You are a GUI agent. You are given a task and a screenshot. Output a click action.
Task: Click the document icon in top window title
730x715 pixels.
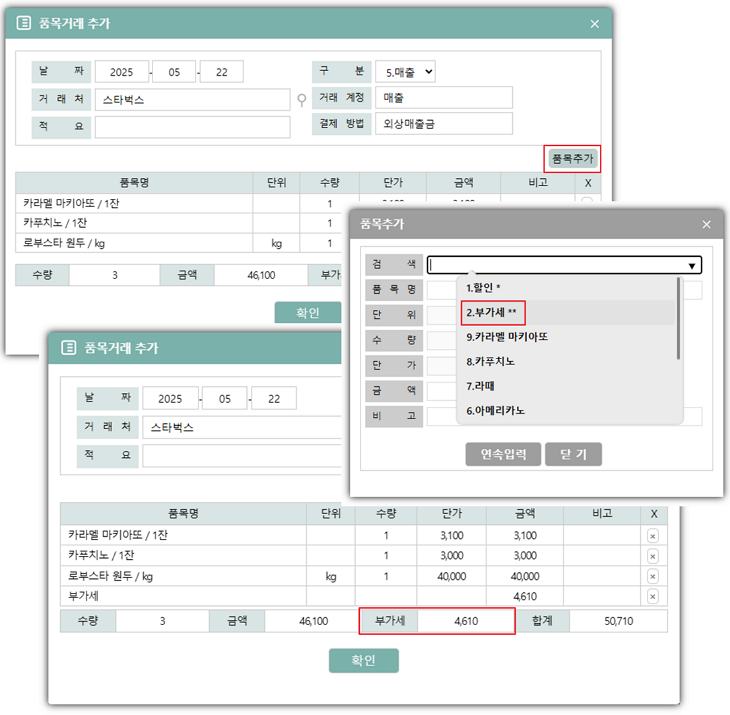pyautogui.click(x=24, y=23)
